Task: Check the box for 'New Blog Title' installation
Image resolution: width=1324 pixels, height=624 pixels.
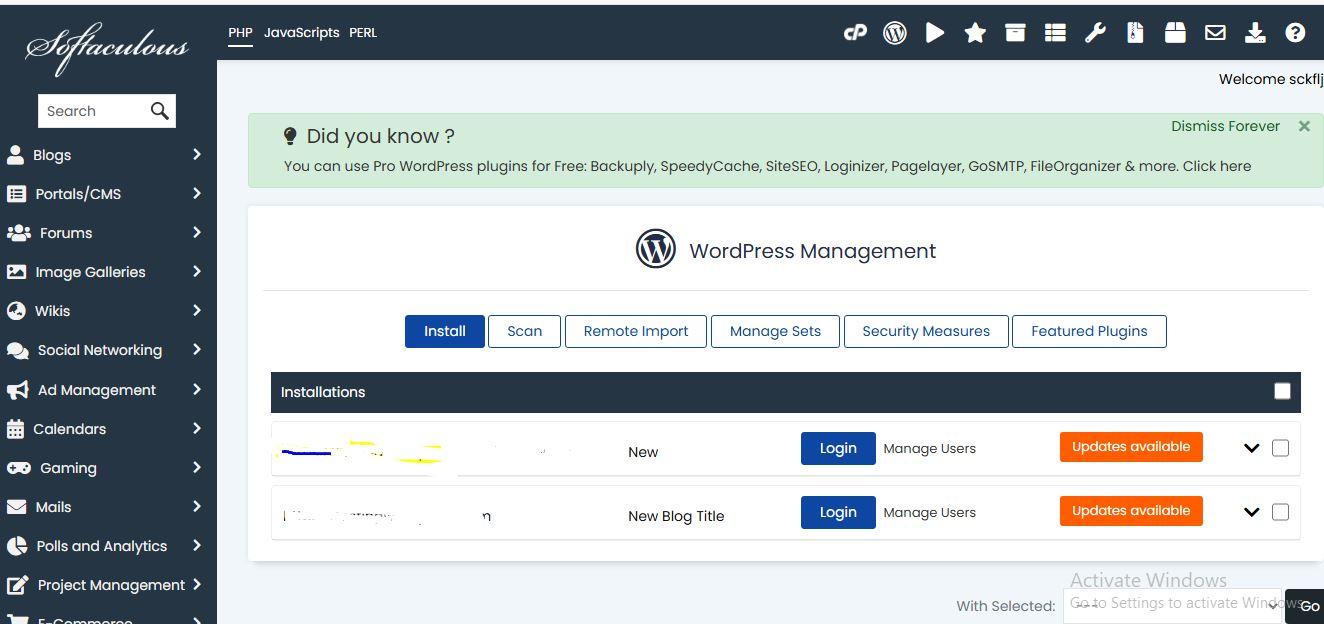Action: point(1280,512)
